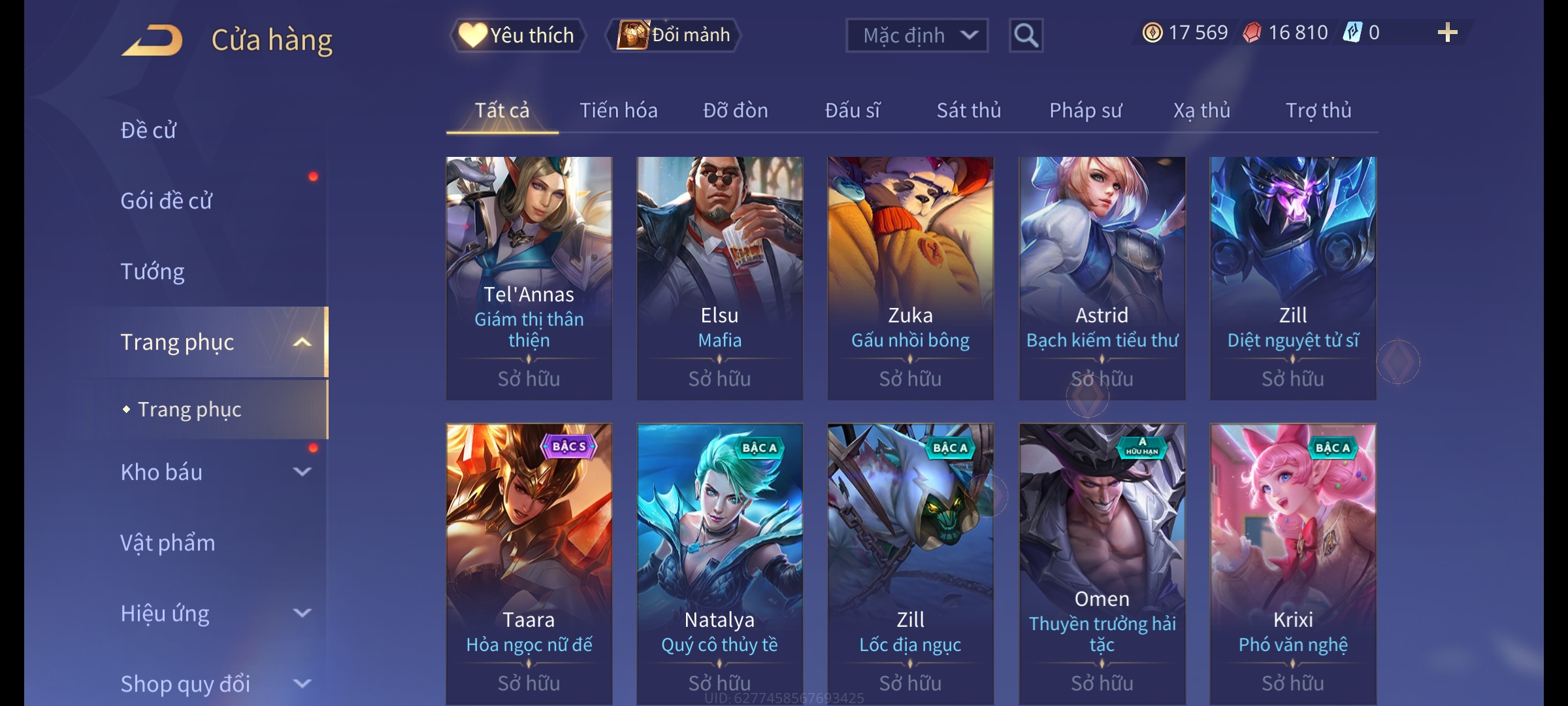Screen dimensions: 1568x706
Task: Tap the back arrow icon
Action: pos(152,41)
